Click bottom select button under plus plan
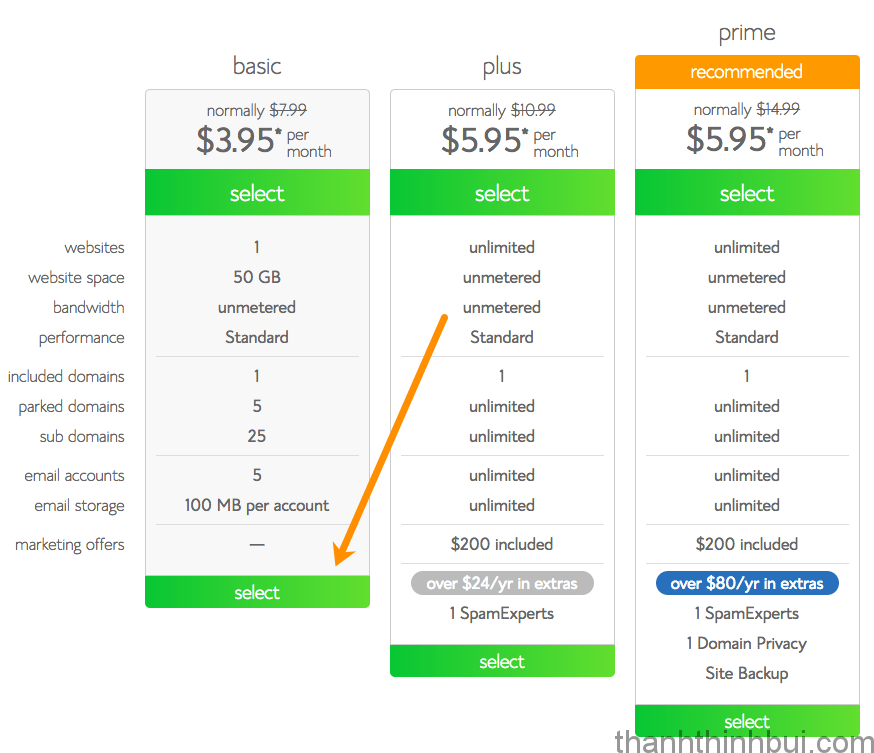 502,661
